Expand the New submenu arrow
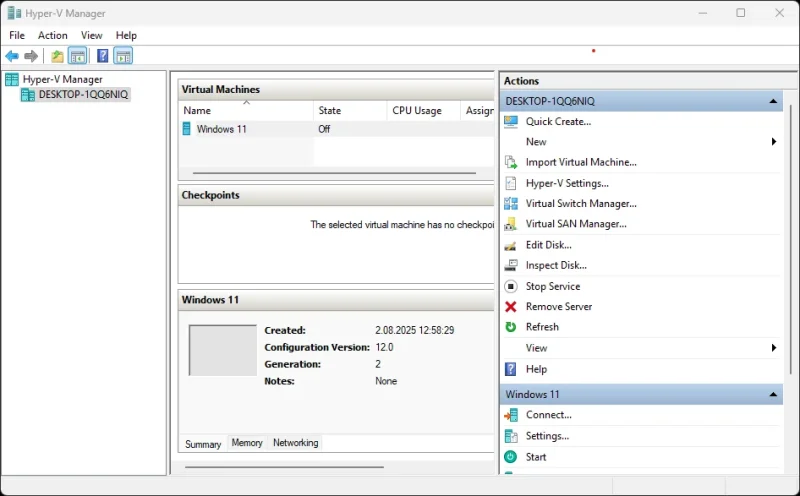The width and height of the screenshot is (800, 496). tap(774, 142)
